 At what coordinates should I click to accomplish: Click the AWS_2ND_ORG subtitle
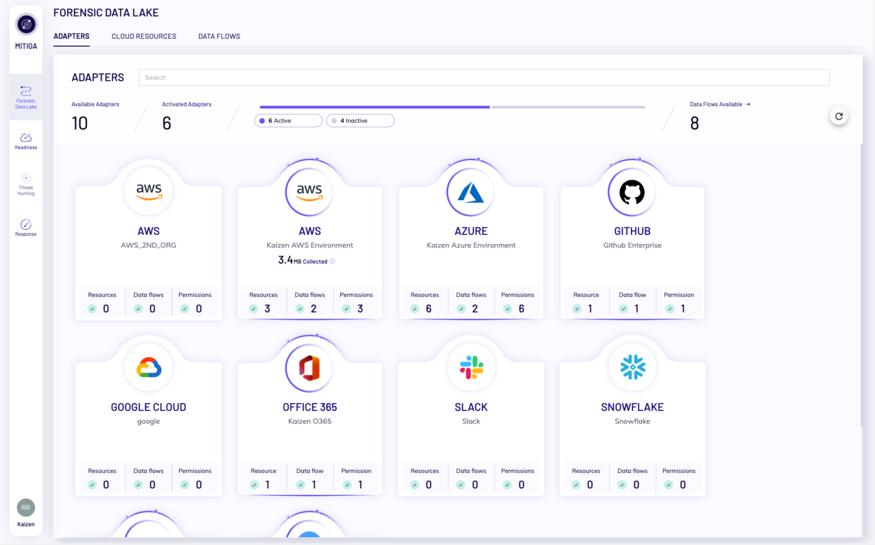148,245
